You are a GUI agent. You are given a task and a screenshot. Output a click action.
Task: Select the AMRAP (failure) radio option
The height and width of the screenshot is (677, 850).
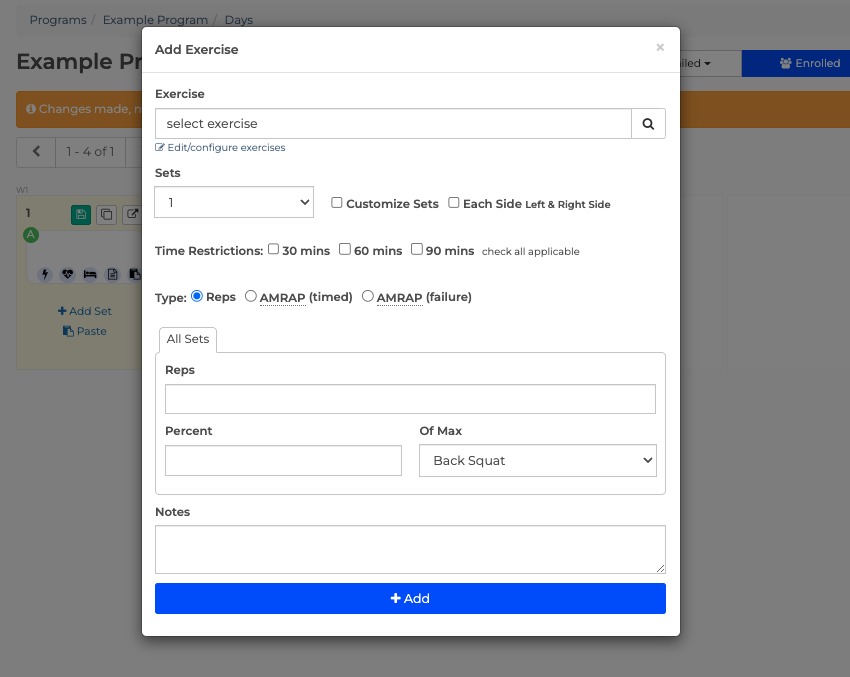368,296
